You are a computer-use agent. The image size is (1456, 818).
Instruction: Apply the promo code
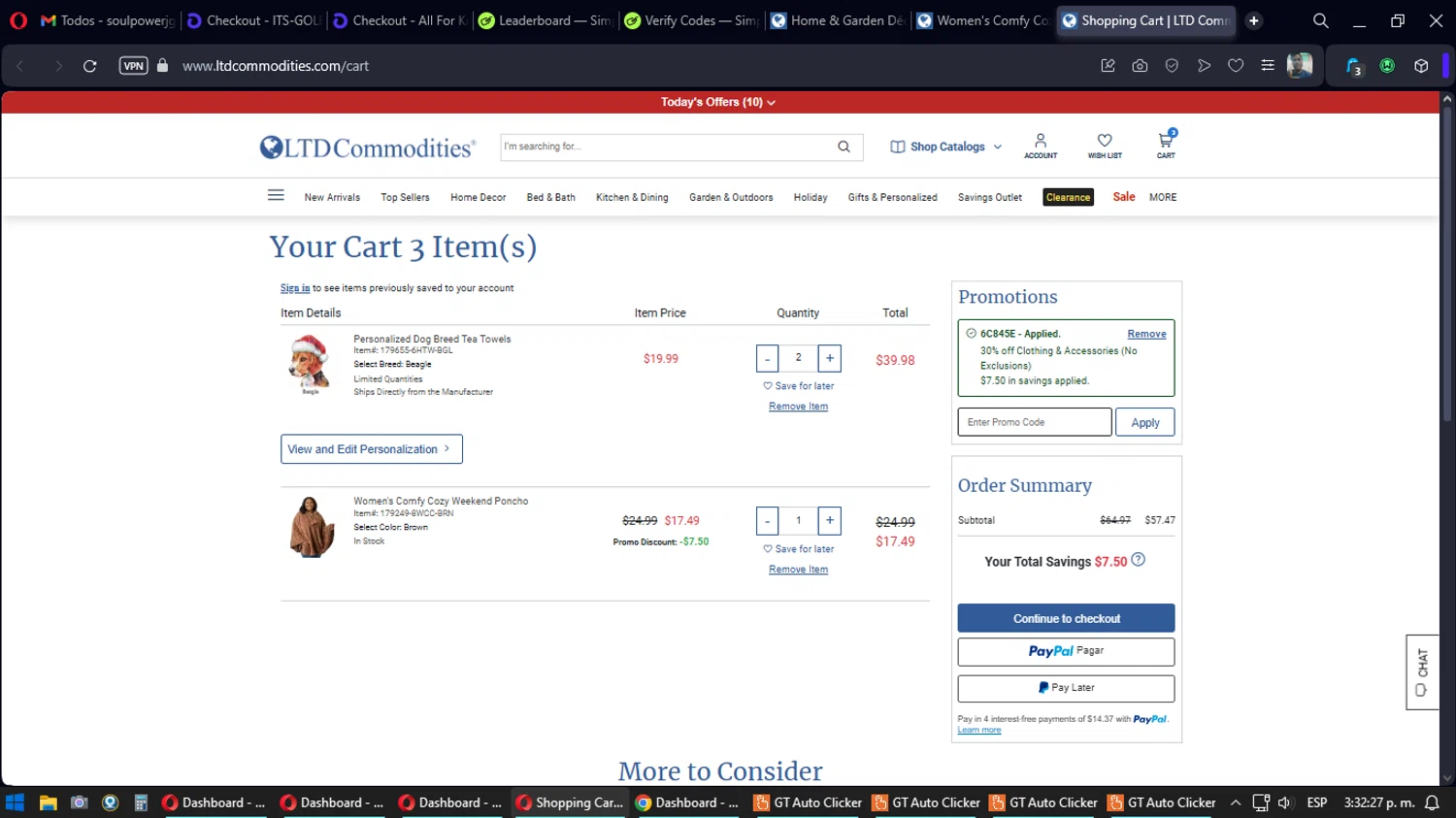pyautogui.click(x=1145, y=422)
